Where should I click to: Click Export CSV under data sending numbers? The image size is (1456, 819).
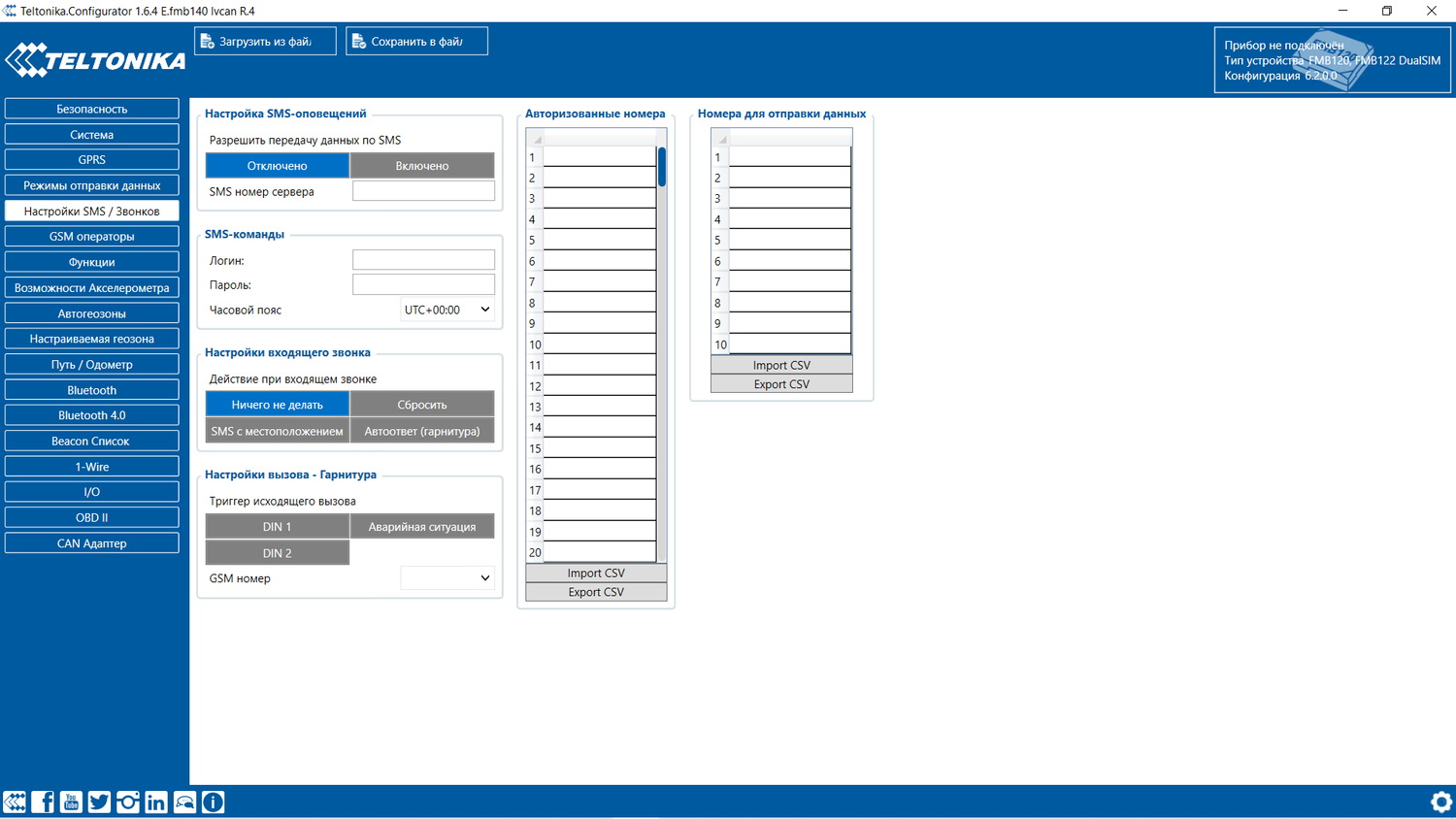(x=781, y=384)
